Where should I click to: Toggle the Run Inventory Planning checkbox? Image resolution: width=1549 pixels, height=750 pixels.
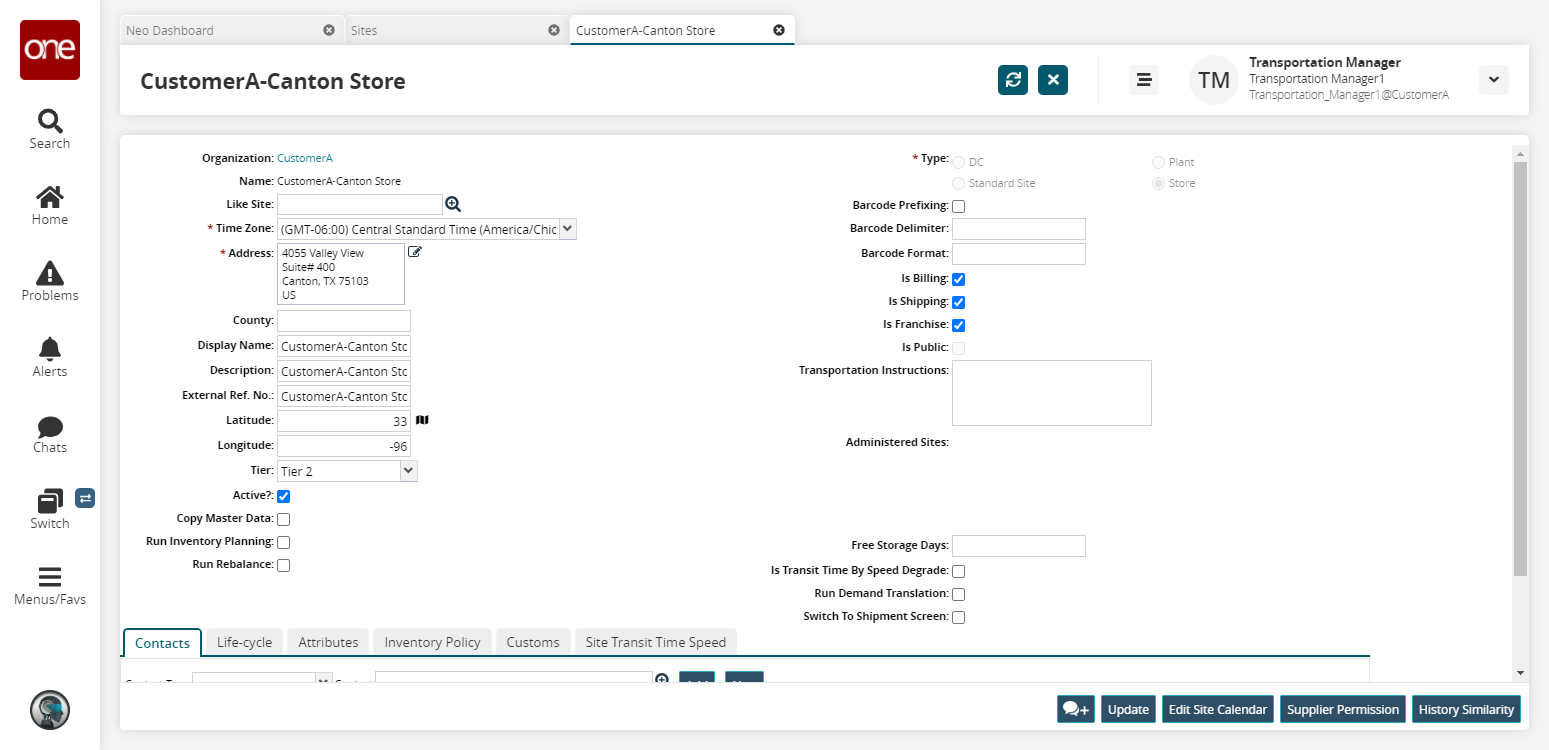coord(284,542)
